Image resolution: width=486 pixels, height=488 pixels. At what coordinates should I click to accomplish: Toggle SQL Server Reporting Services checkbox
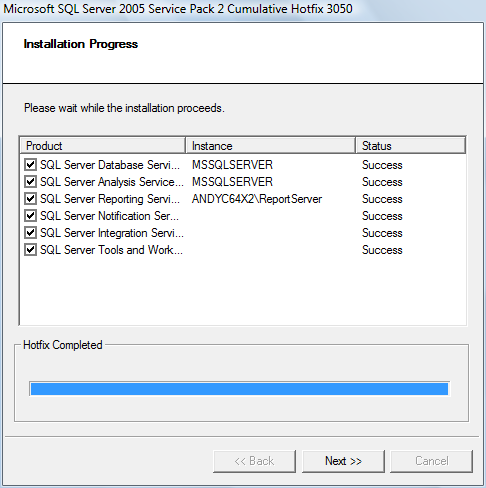pyautogui.click(x=30, y=199)
